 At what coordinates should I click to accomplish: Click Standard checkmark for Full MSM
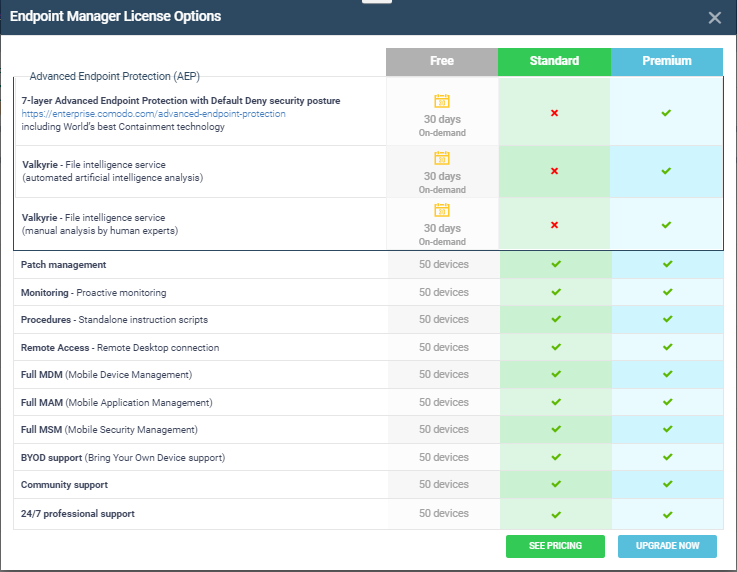click(556, 429)
